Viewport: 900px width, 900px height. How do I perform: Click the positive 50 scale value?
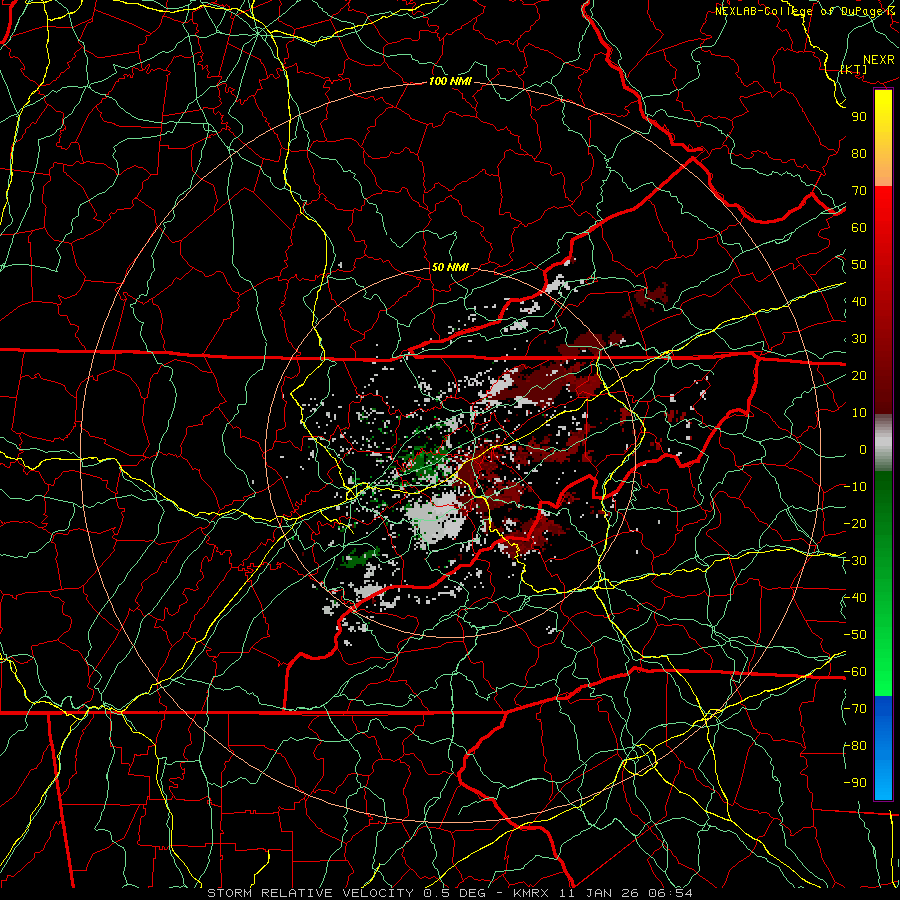(x=859, y=265)
